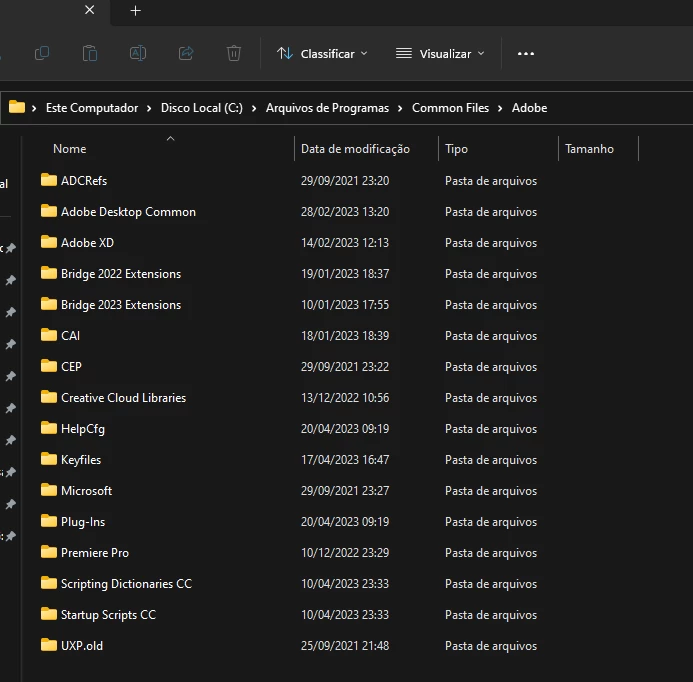Click the Share icon in the toolbar
The width and height of the screenshot is (693, 682).
coord(186,53)
